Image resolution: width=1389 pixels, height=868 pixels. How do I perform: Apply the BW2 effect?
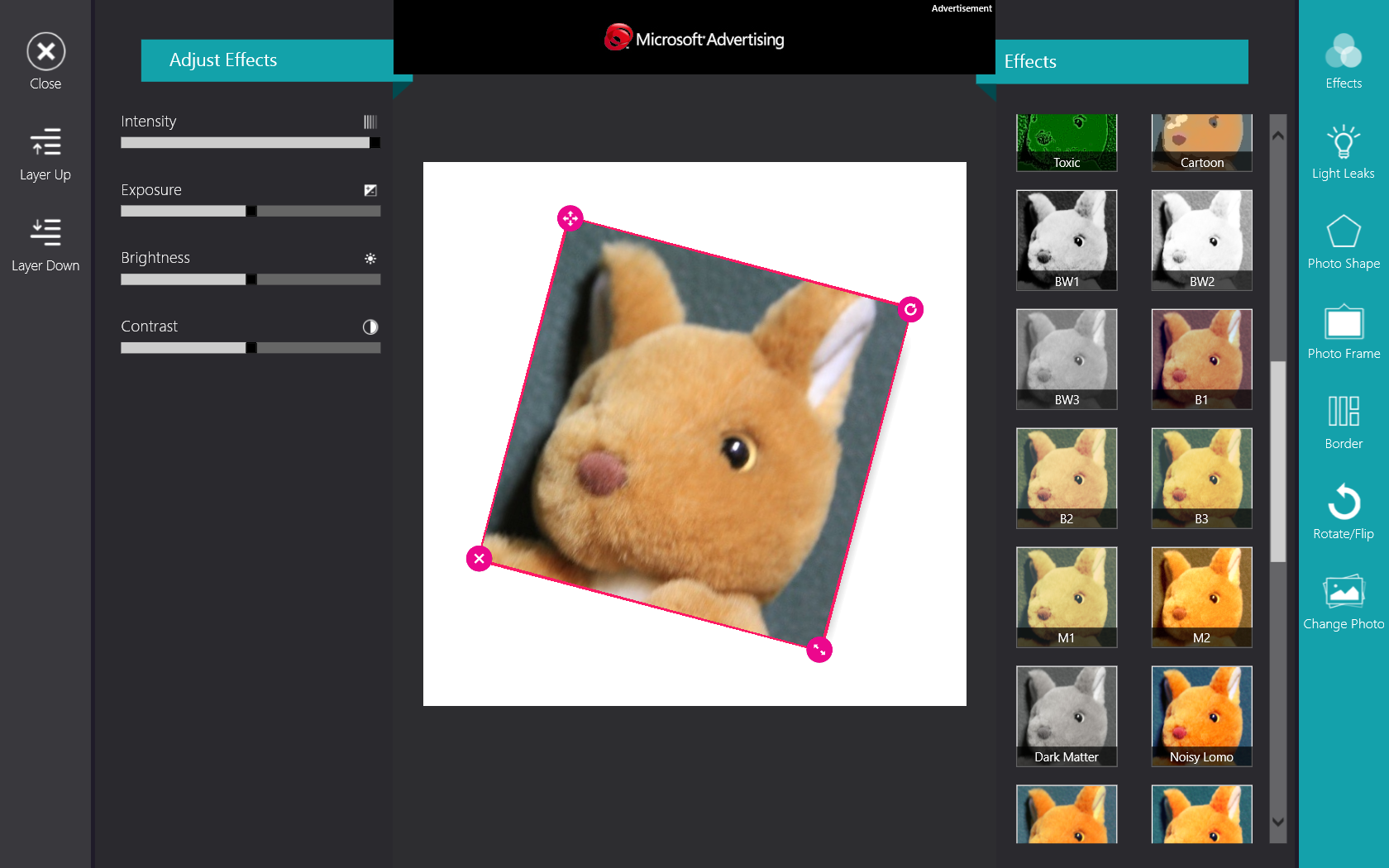pyautogui.click(x=1201, y=241)
